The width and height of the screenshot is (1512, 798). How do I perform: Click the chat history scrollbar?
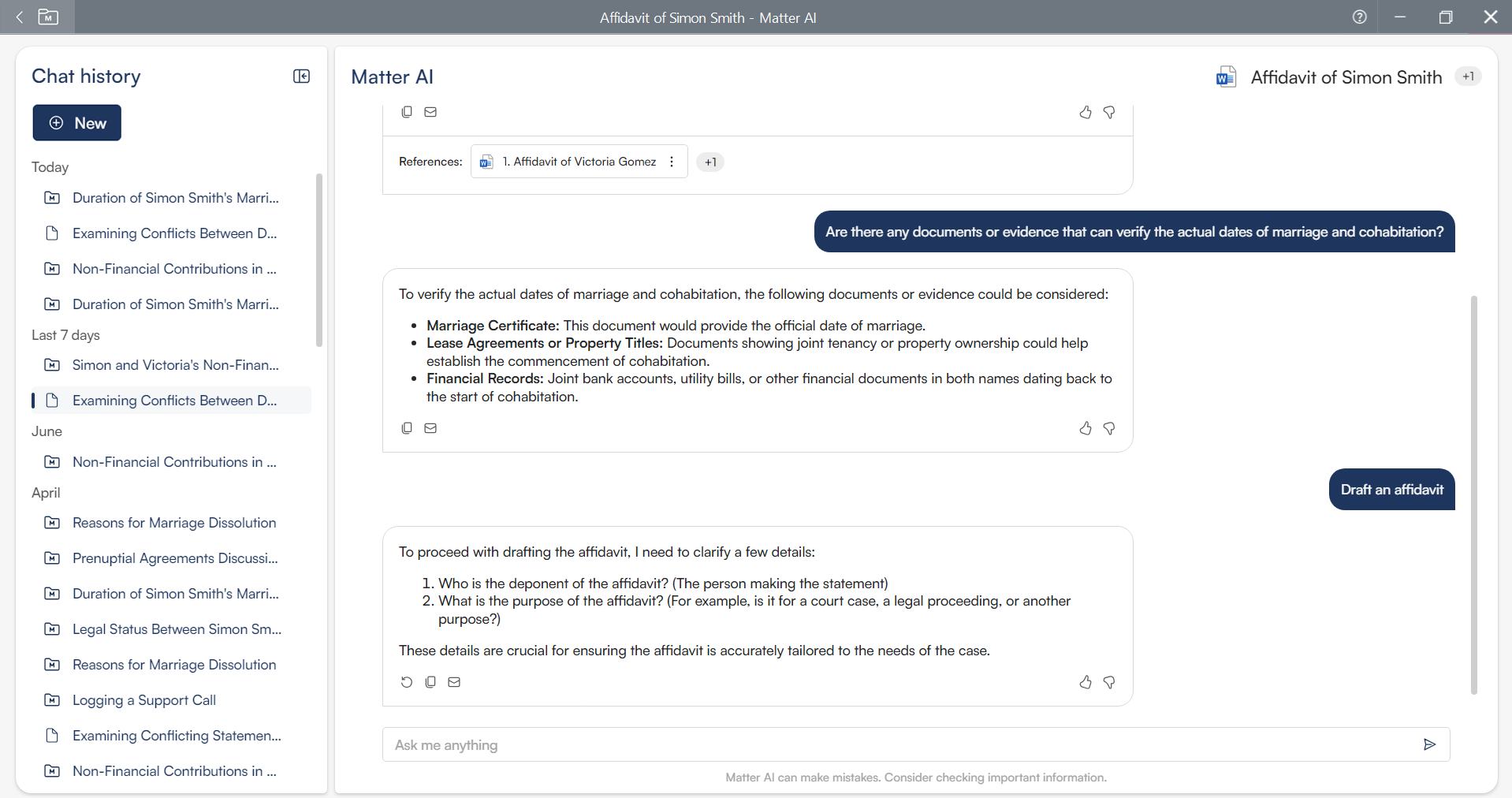[x=319, y=260]
